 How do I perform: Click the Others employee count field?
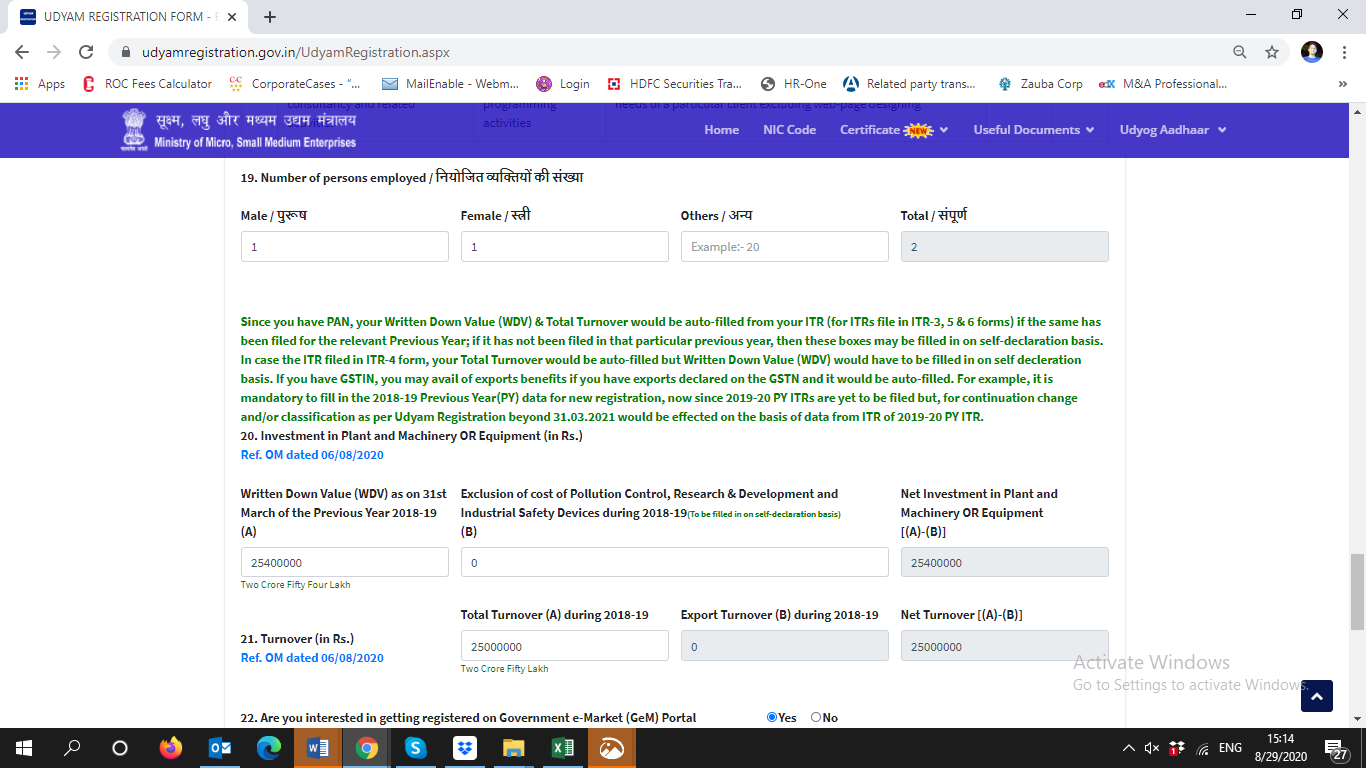(x=784, y=247)
